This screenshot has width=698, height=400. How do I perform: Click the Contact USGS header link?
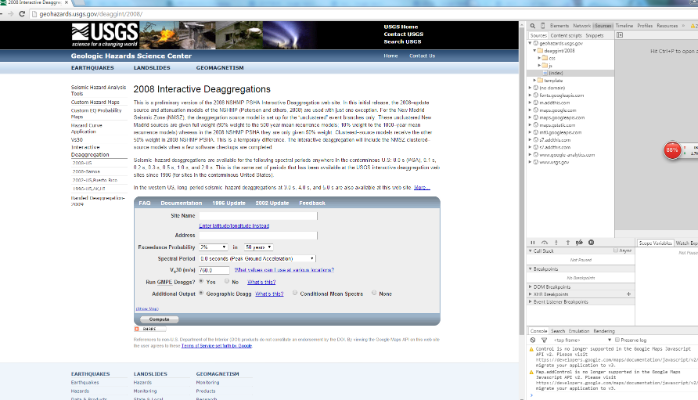[x=403, y=34]
